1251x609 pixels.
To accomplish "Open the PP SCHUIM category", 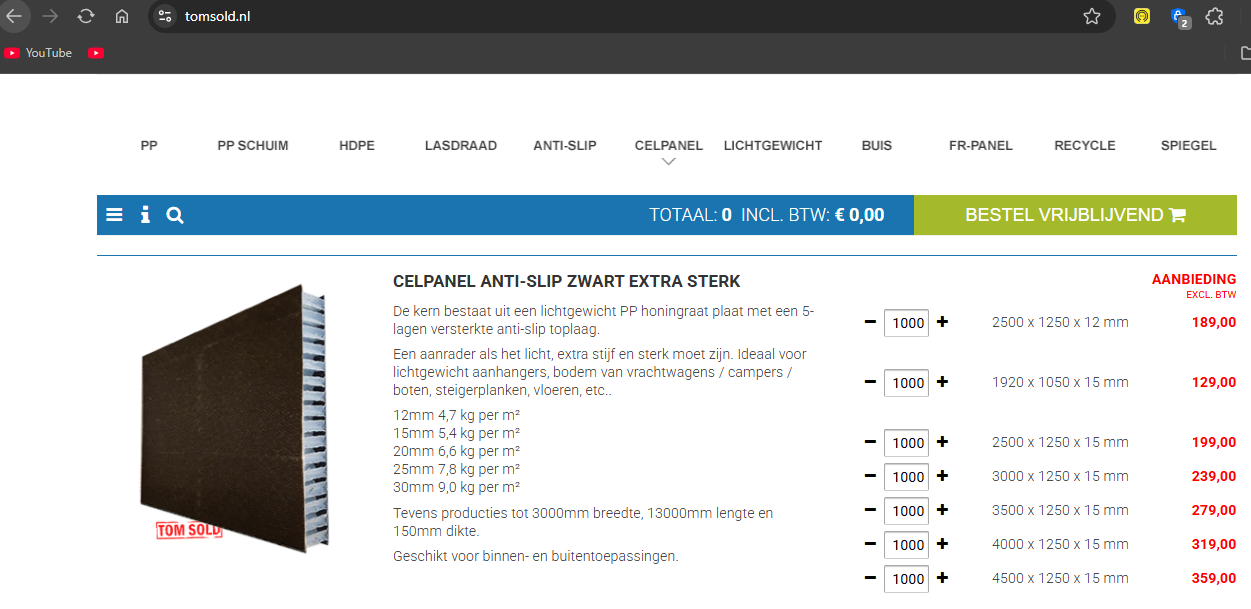I will pyautogui.click(x=252, y=146).
